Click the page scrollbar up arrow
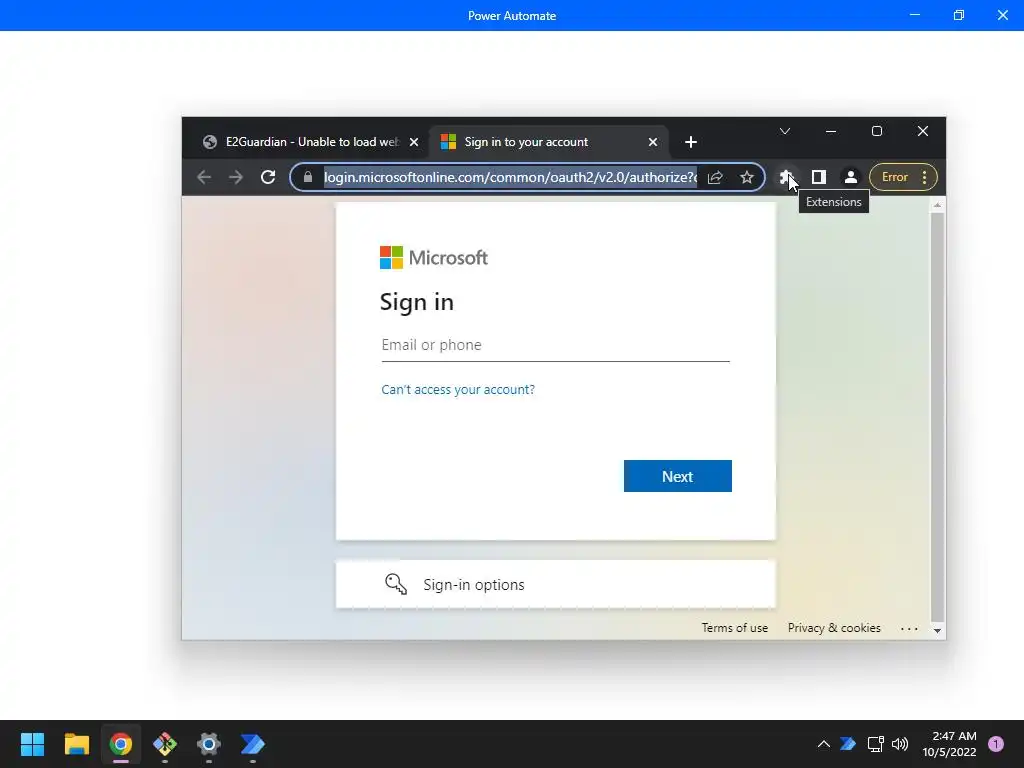 pos(937,205)
